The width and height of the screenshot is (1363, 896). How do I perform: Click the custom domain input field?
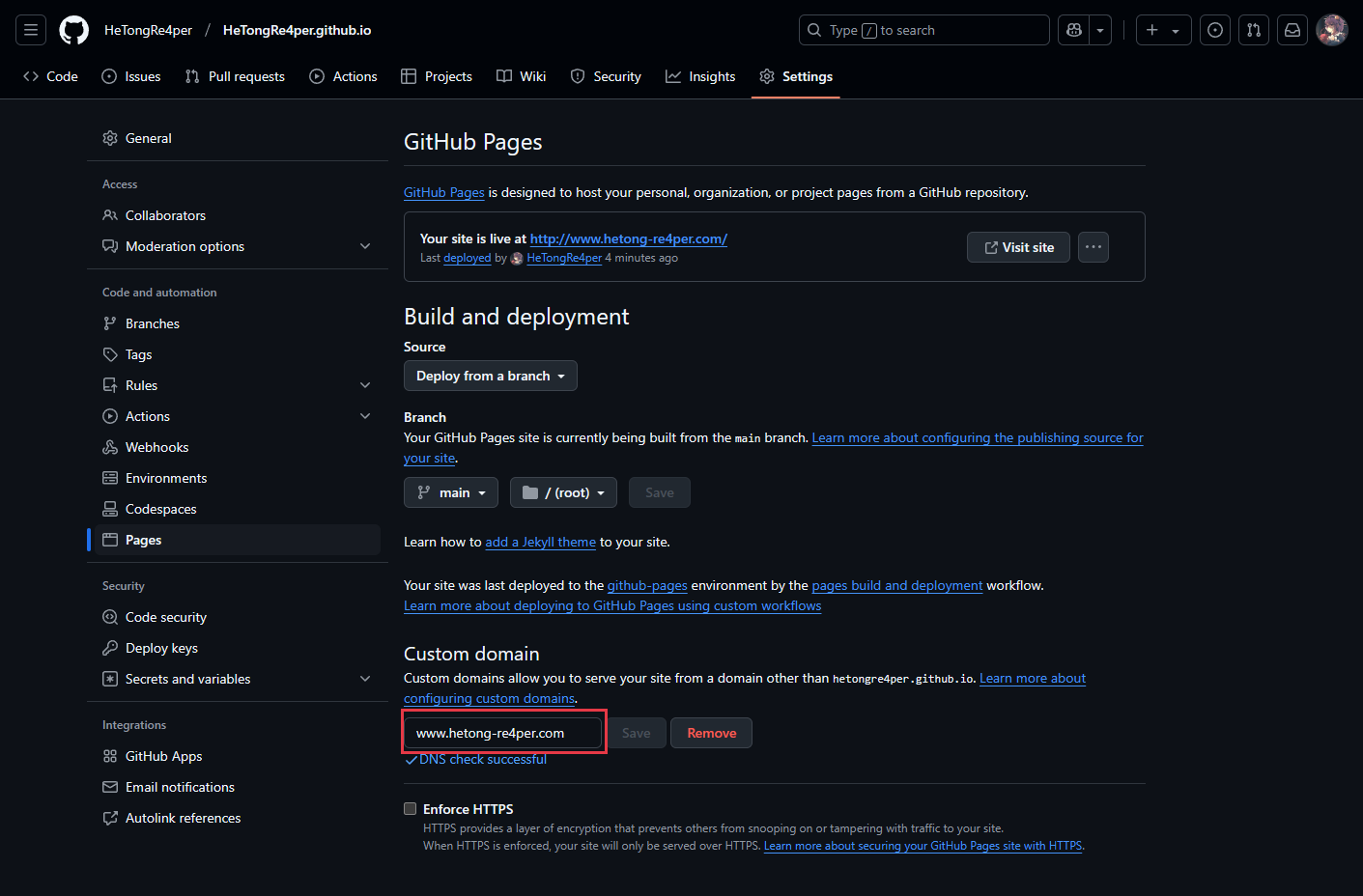503,733
